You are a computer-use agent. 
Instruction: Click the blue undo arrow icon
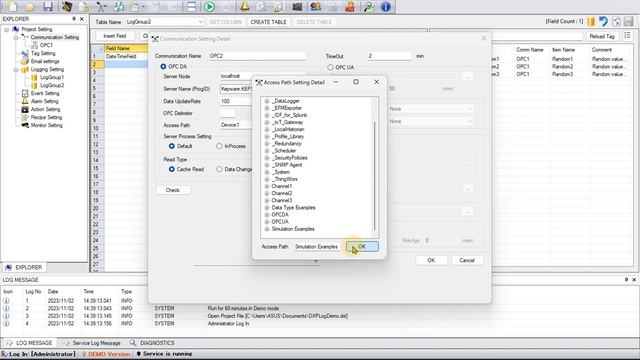coord(603,22)
